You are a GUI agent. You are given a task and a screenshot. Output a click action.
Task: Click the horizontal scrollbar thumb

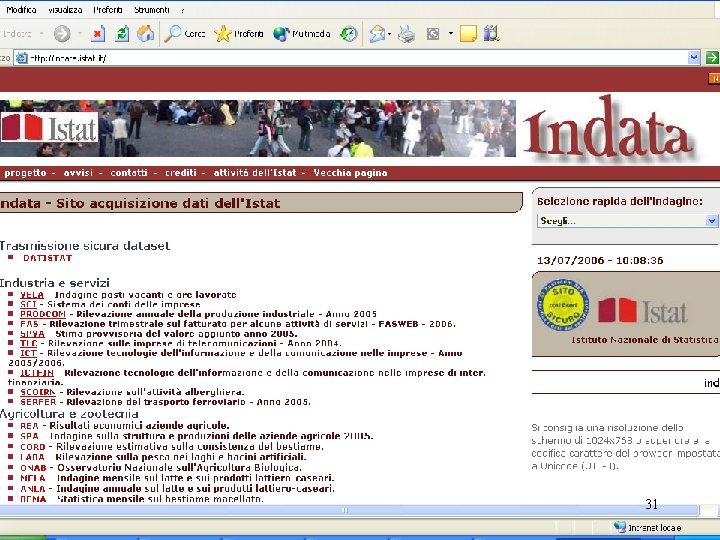tap(345, 510)
